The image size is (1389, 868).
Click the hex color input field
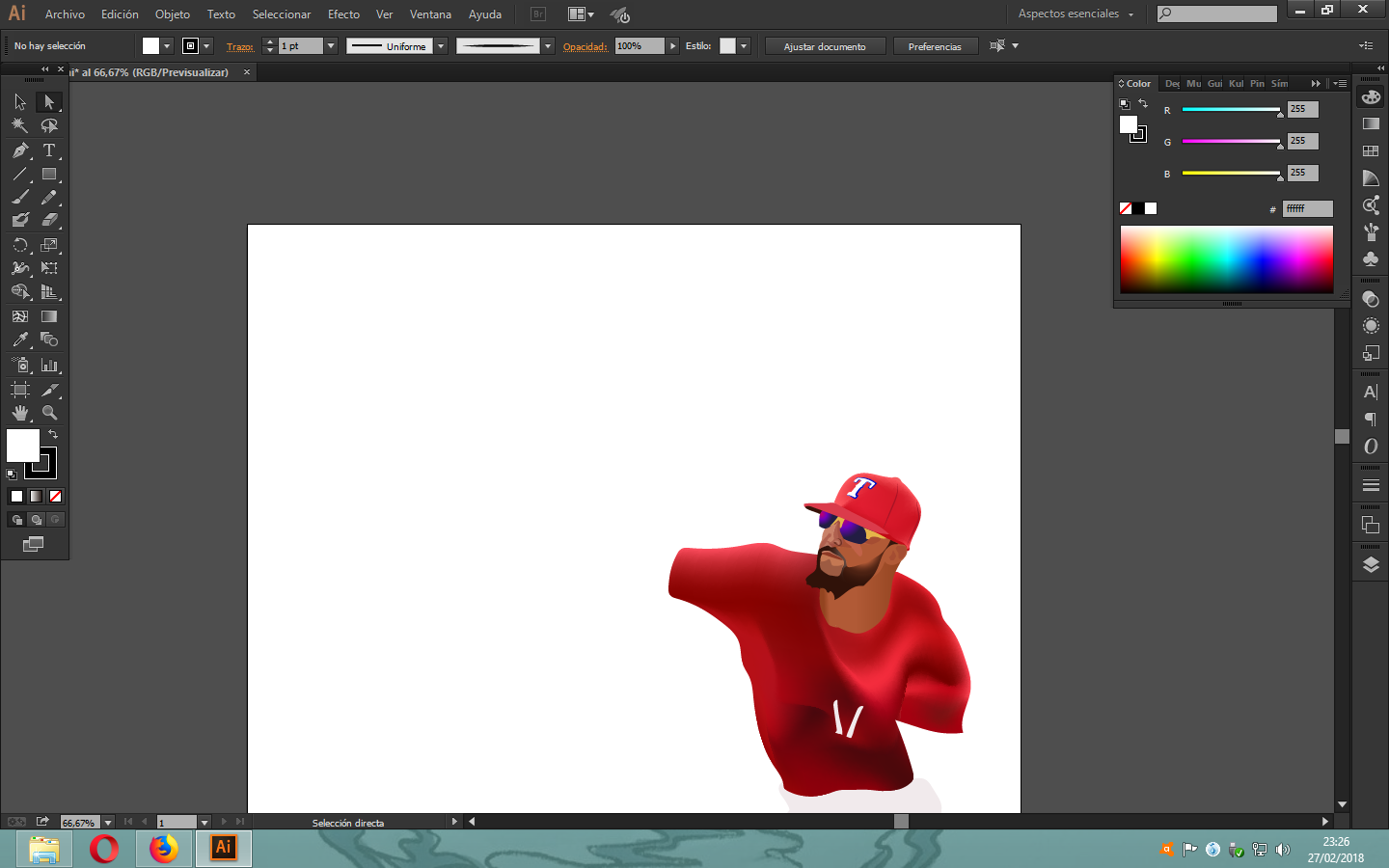[1307, 208]
